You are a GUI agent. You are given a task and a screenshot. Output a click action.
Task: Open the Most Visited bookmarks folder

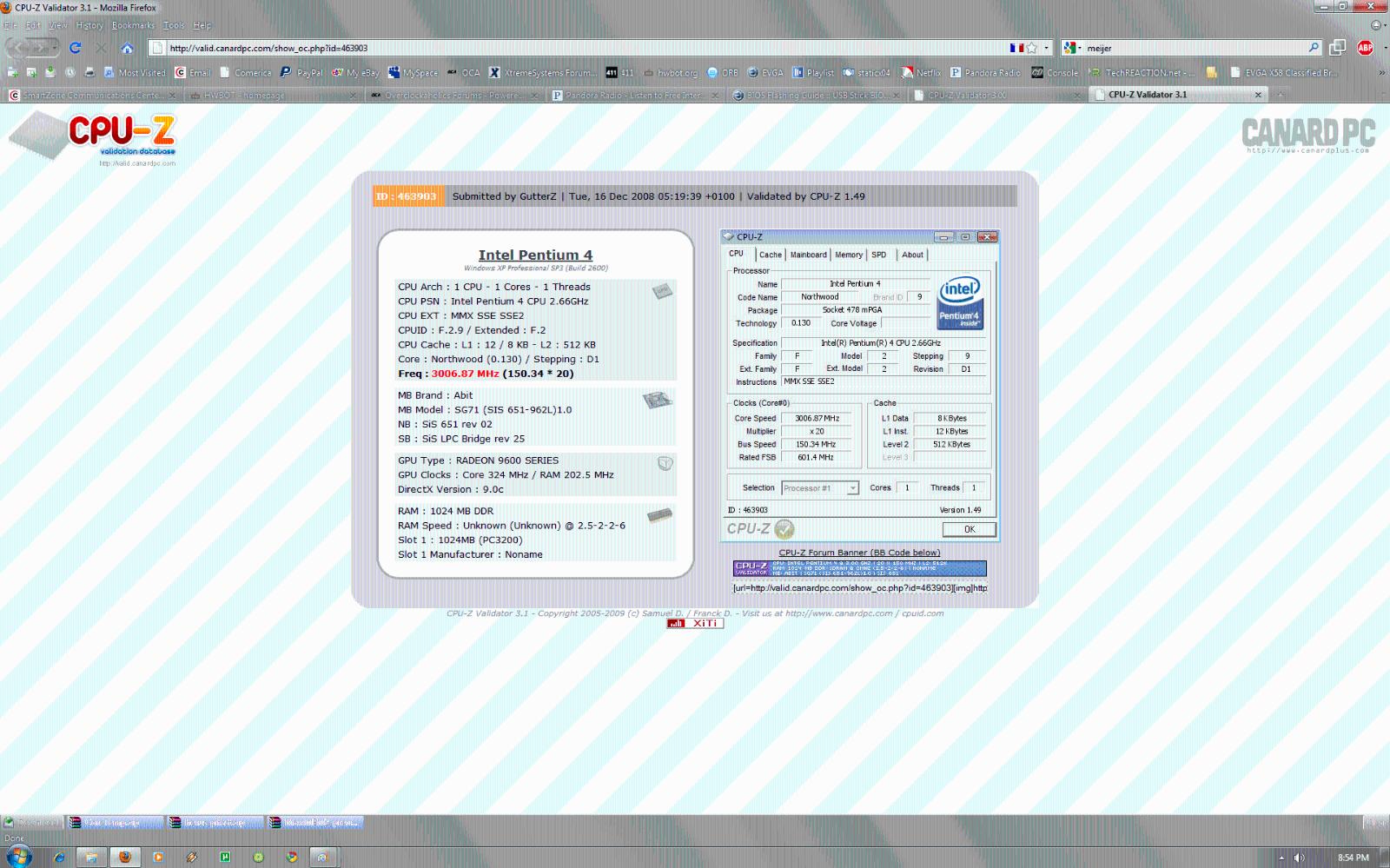click(135, 73)
